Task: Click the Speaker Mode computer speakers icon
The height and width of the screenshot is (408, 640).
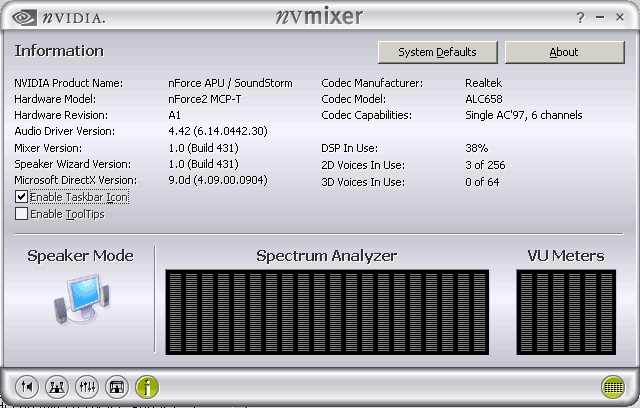Action: [79, 305]
